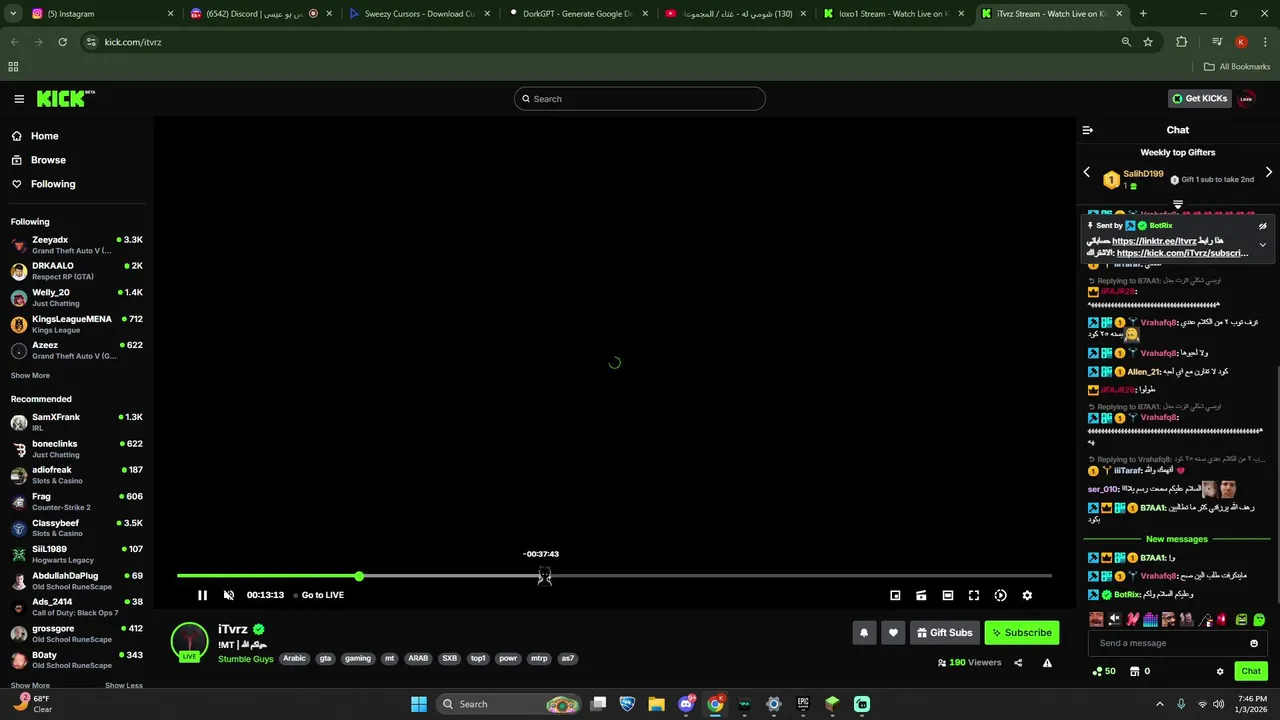Click the green Subscribe button
The image size is (1280, 720).
1021,632
